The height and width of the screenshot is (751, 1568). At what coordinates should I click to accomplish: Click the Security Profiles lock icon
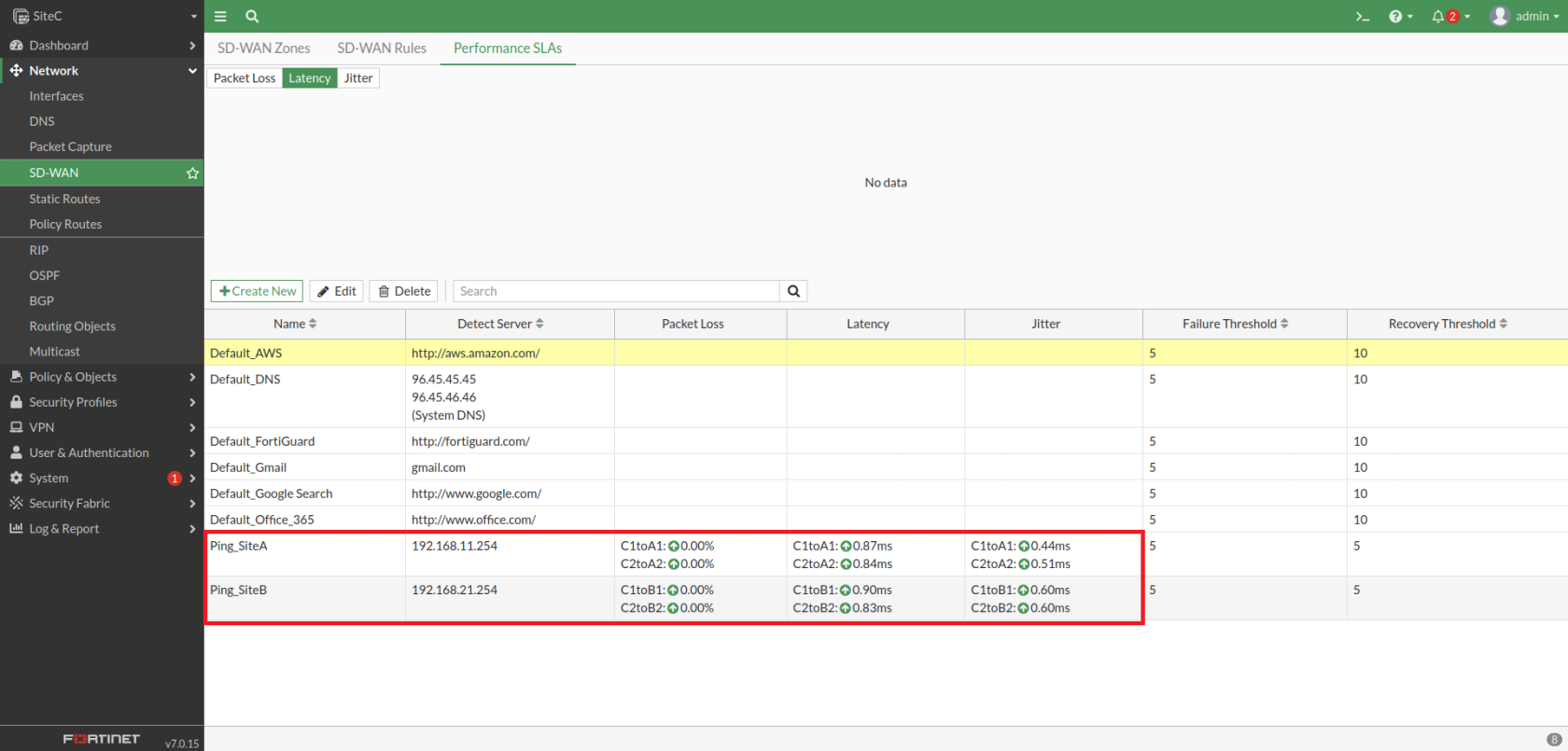pos(16,401)
